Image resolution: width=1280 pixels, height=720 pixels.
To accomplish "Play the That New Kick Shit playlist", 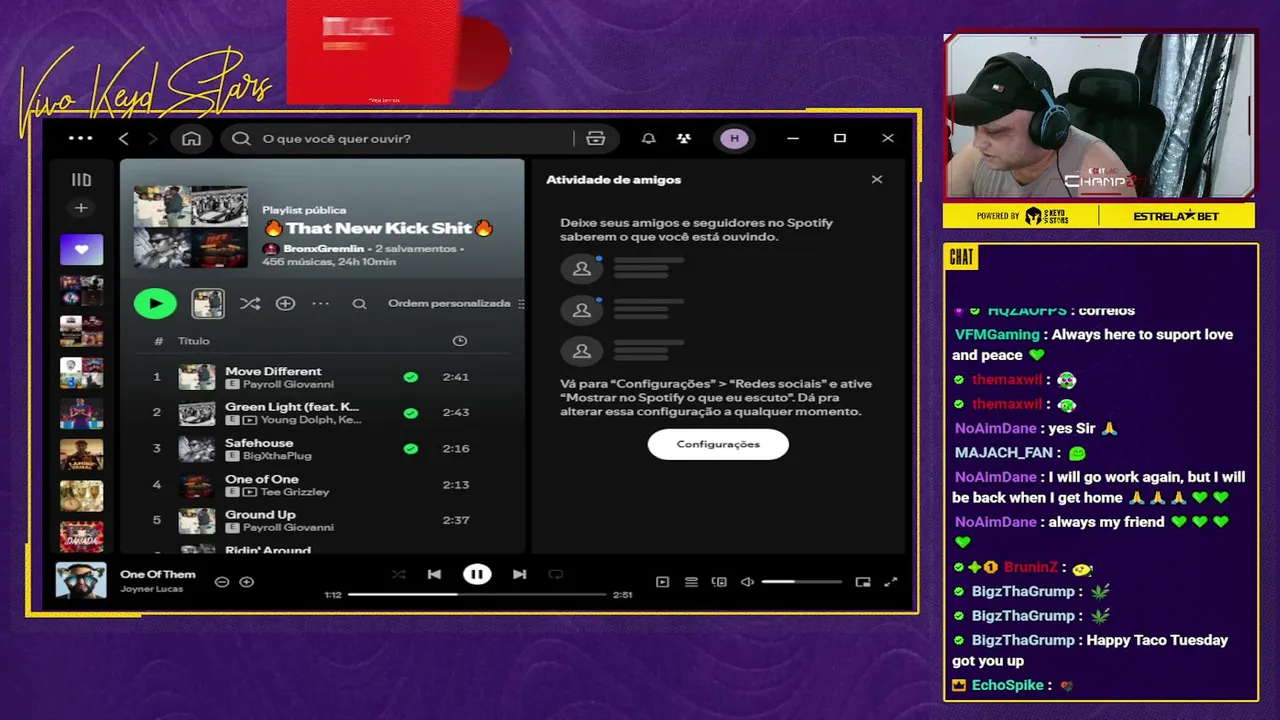I will click(155, 303).
